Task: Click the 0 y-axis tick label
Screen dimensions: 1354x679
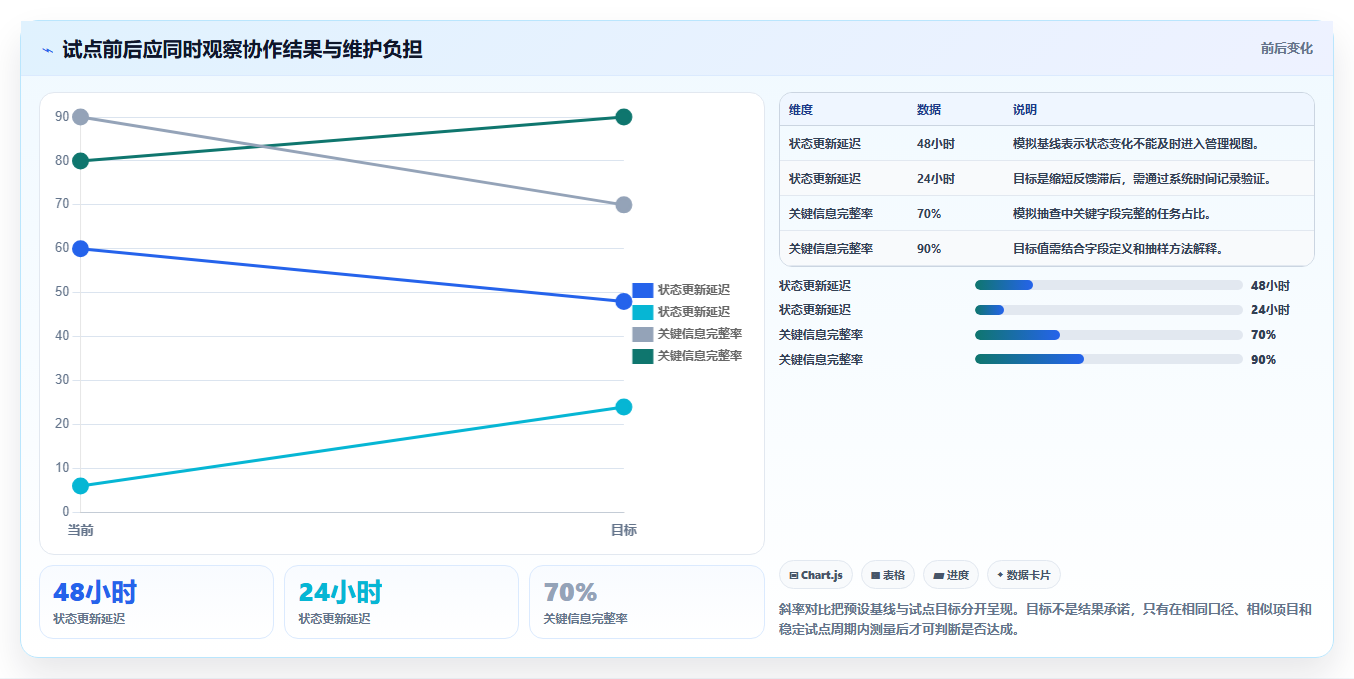Action: pos(66,512)
